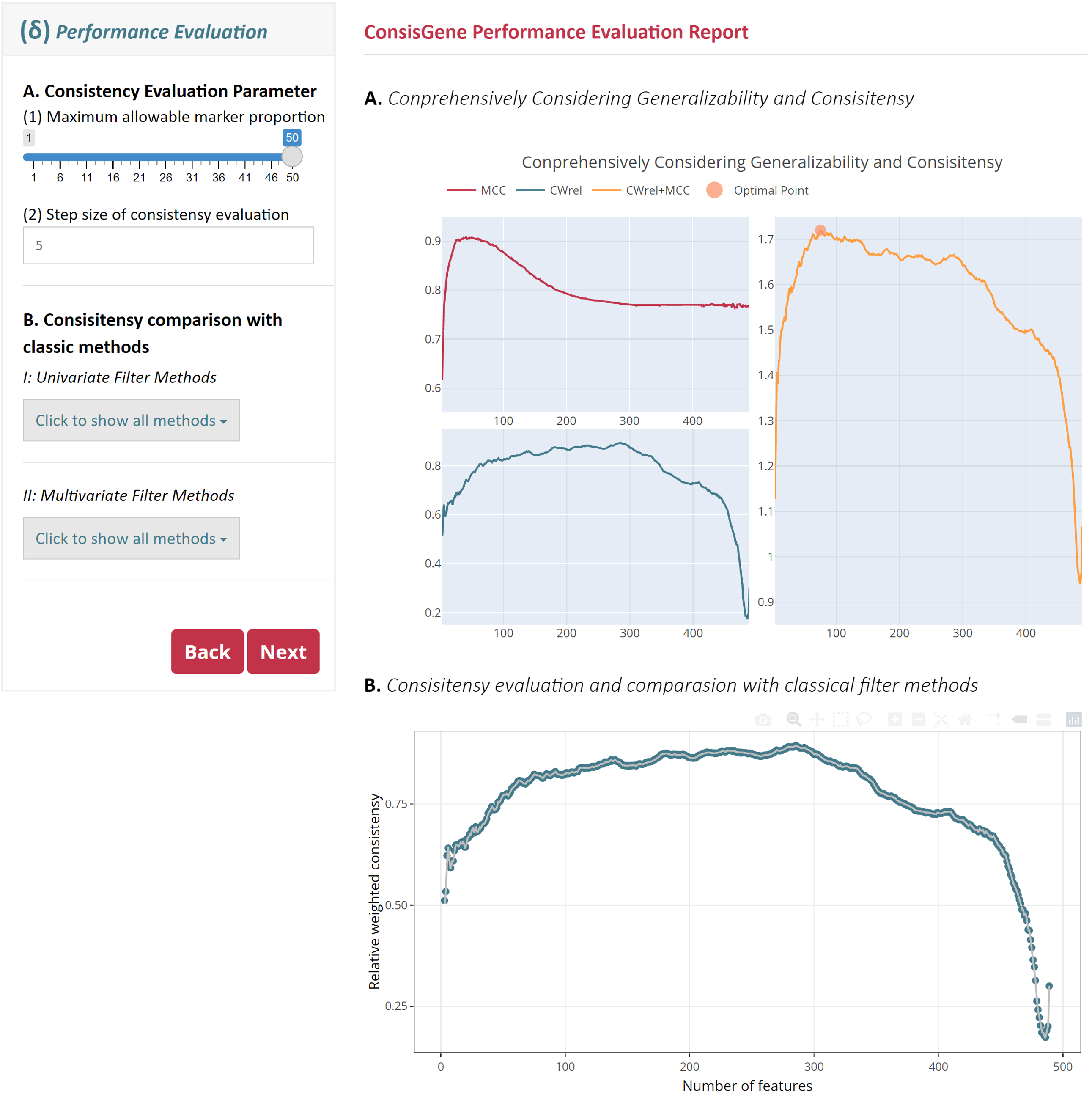Select compare data on hover icon
This screenshot has height=1105, width=1092.
pyautogui.click(x=1043, y=720)
